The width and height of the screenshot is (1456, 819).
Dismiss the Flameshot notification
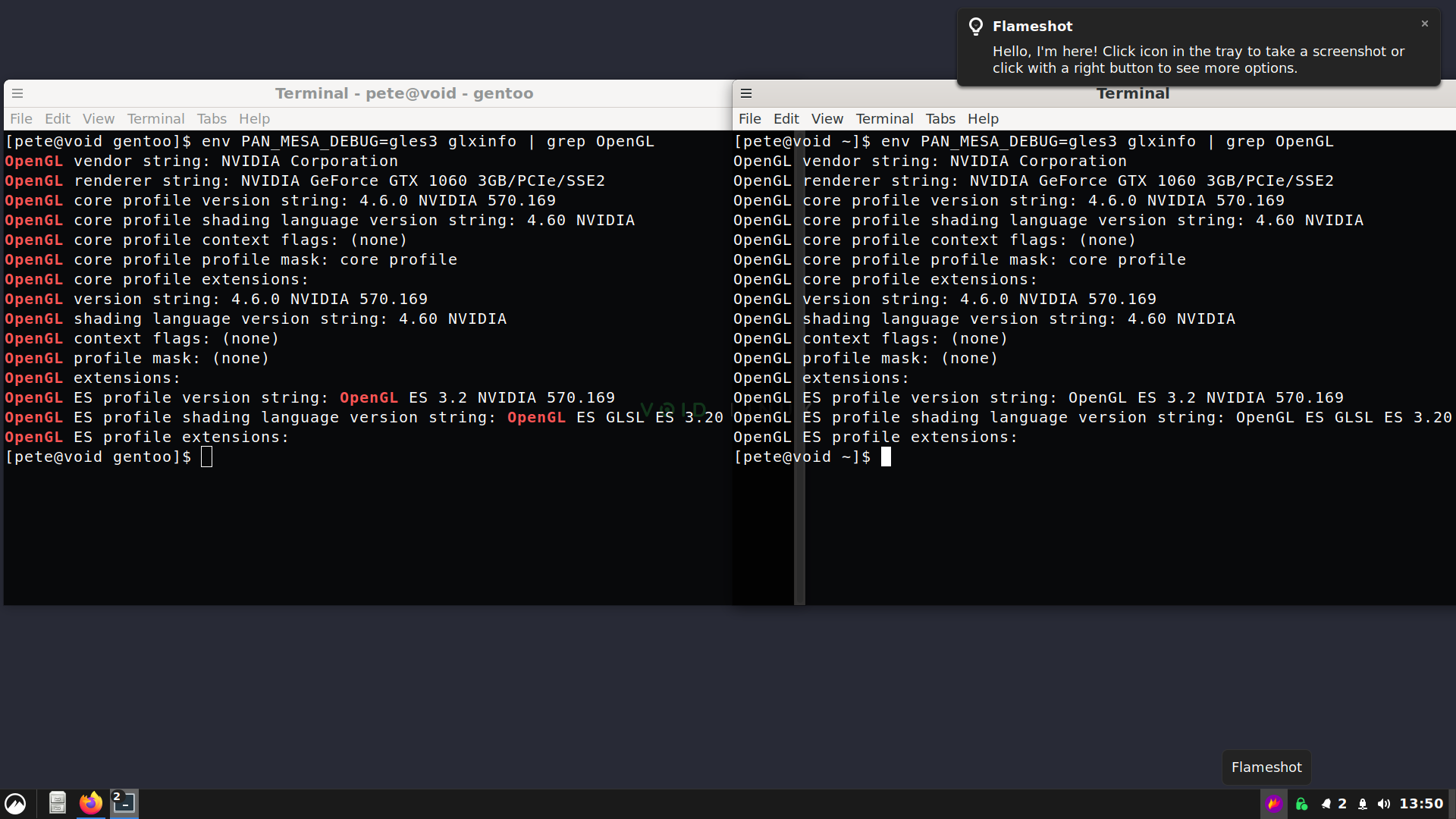point(1425,24)
